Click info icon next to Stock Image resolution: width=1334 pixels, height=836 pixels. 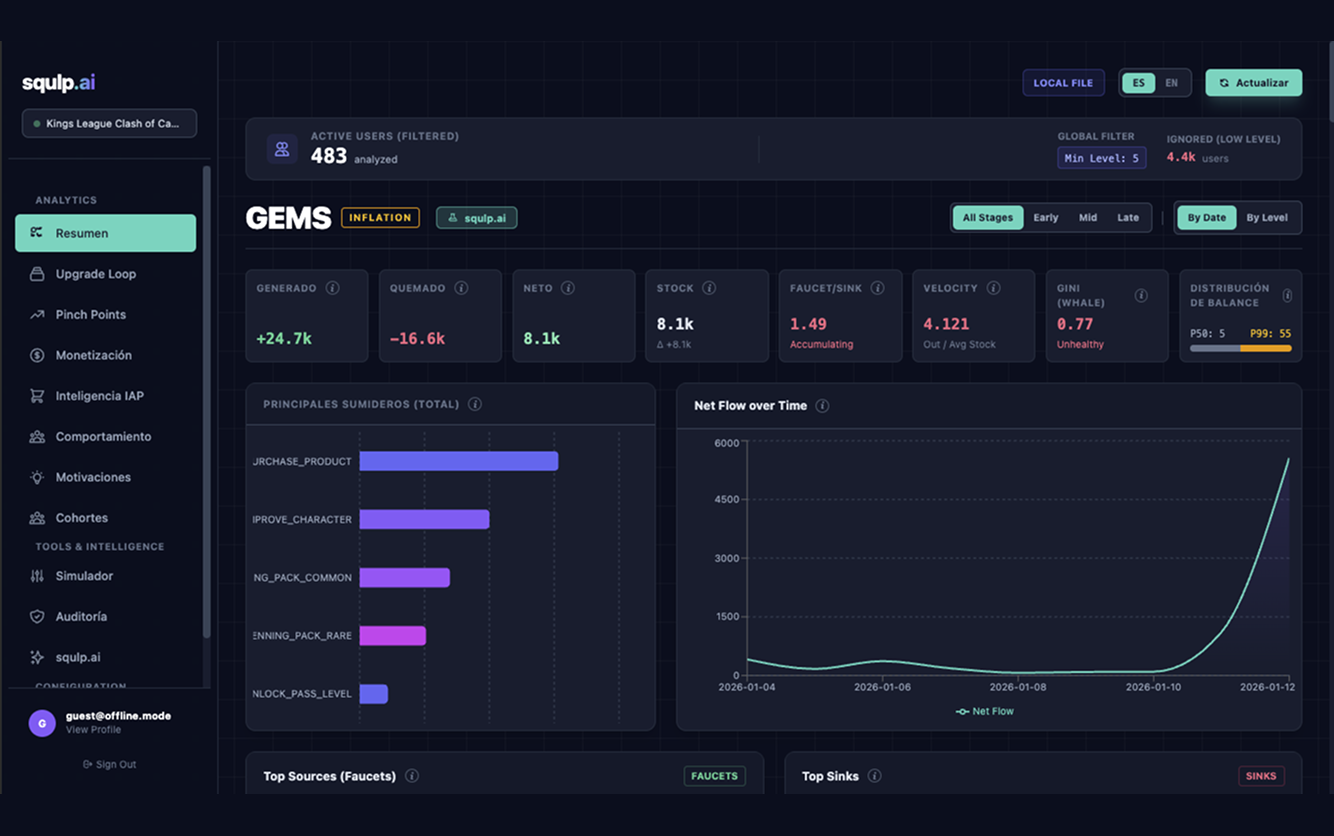tap(709, 288)
